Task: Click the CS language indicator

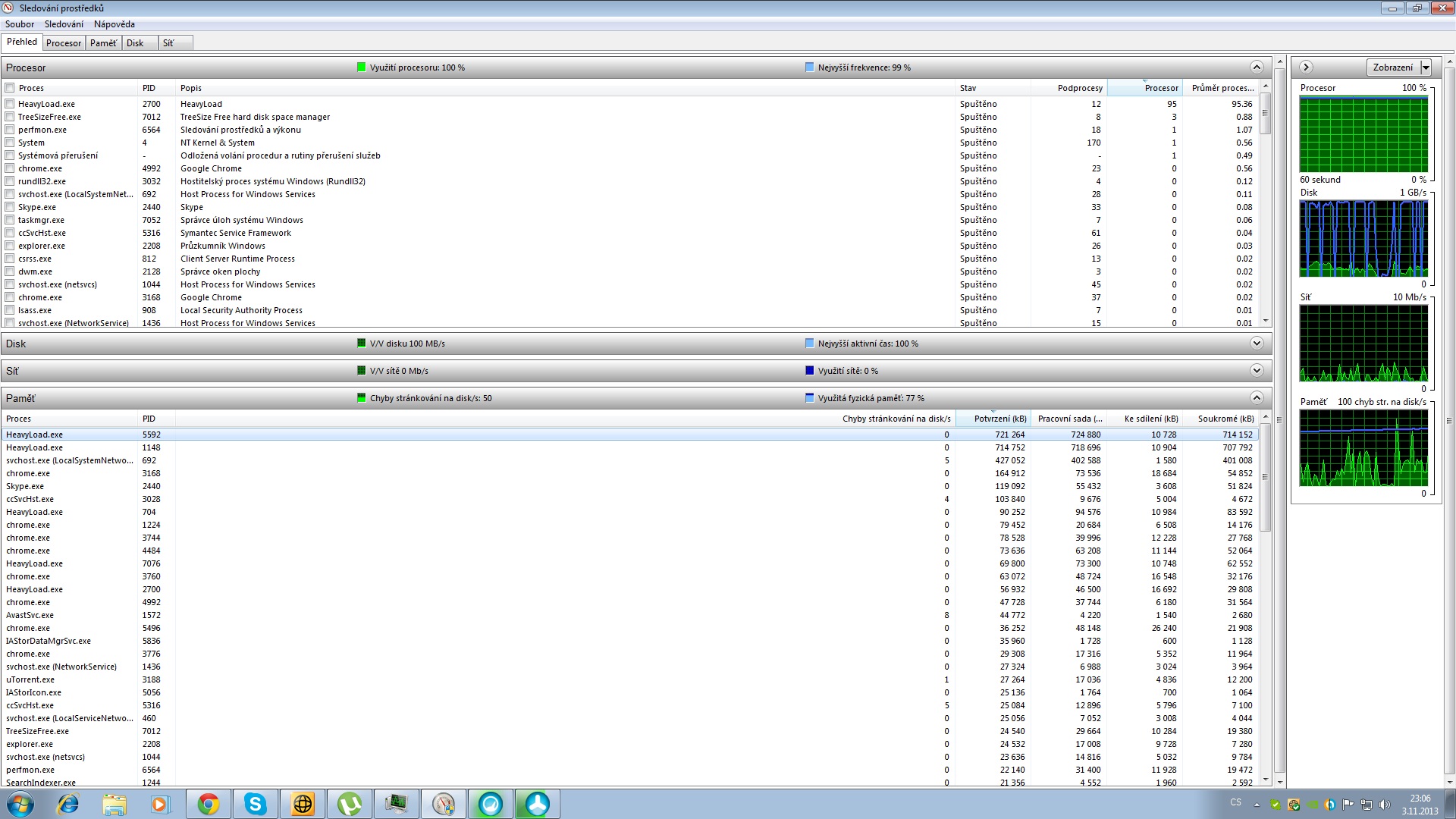Action: point(1236,802)
